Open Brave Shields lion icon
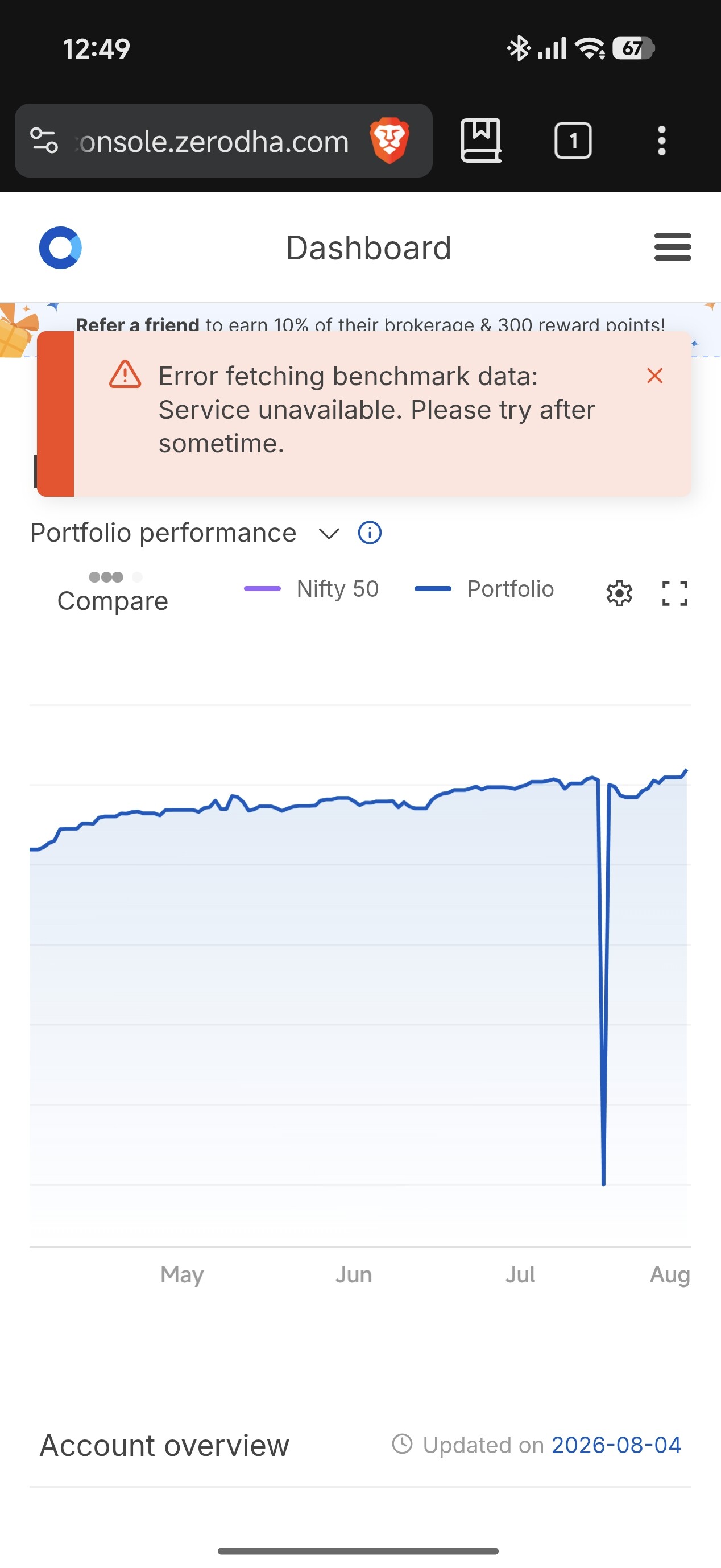 (x=389, y=141)
